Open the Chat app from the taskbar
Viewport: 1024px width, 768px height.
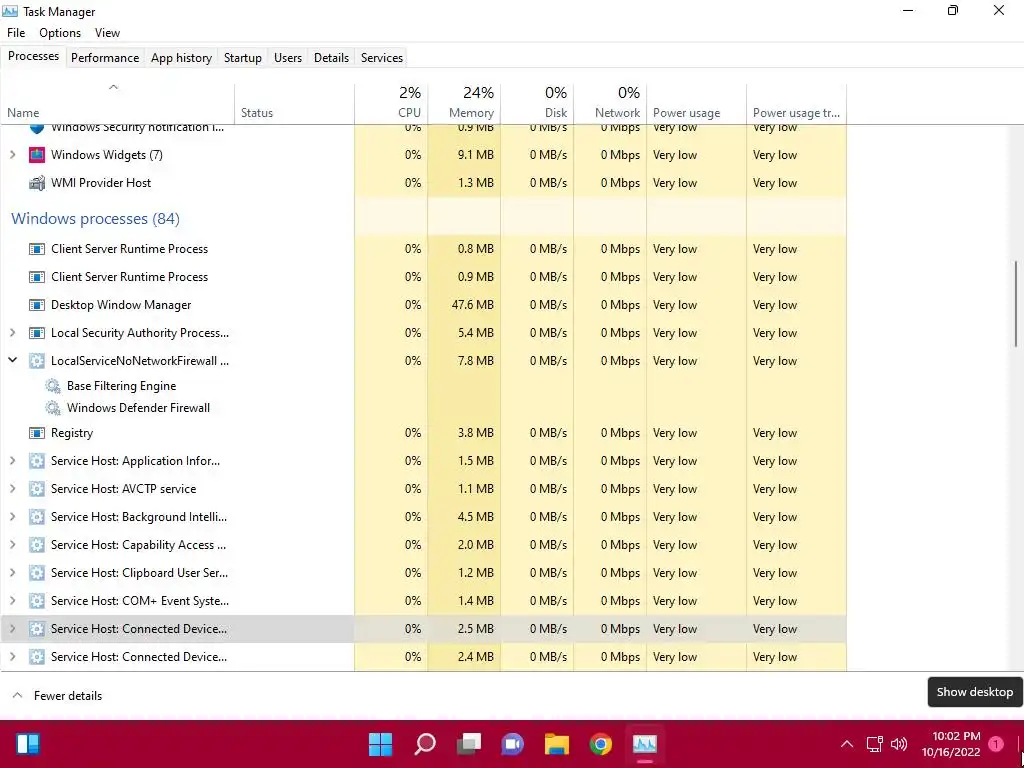[x=512, y=744]
